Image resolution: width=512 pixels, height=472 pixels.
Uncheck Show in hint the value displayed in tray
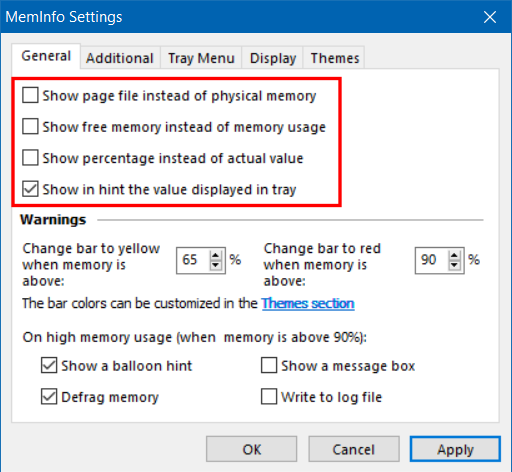(30, 189)
